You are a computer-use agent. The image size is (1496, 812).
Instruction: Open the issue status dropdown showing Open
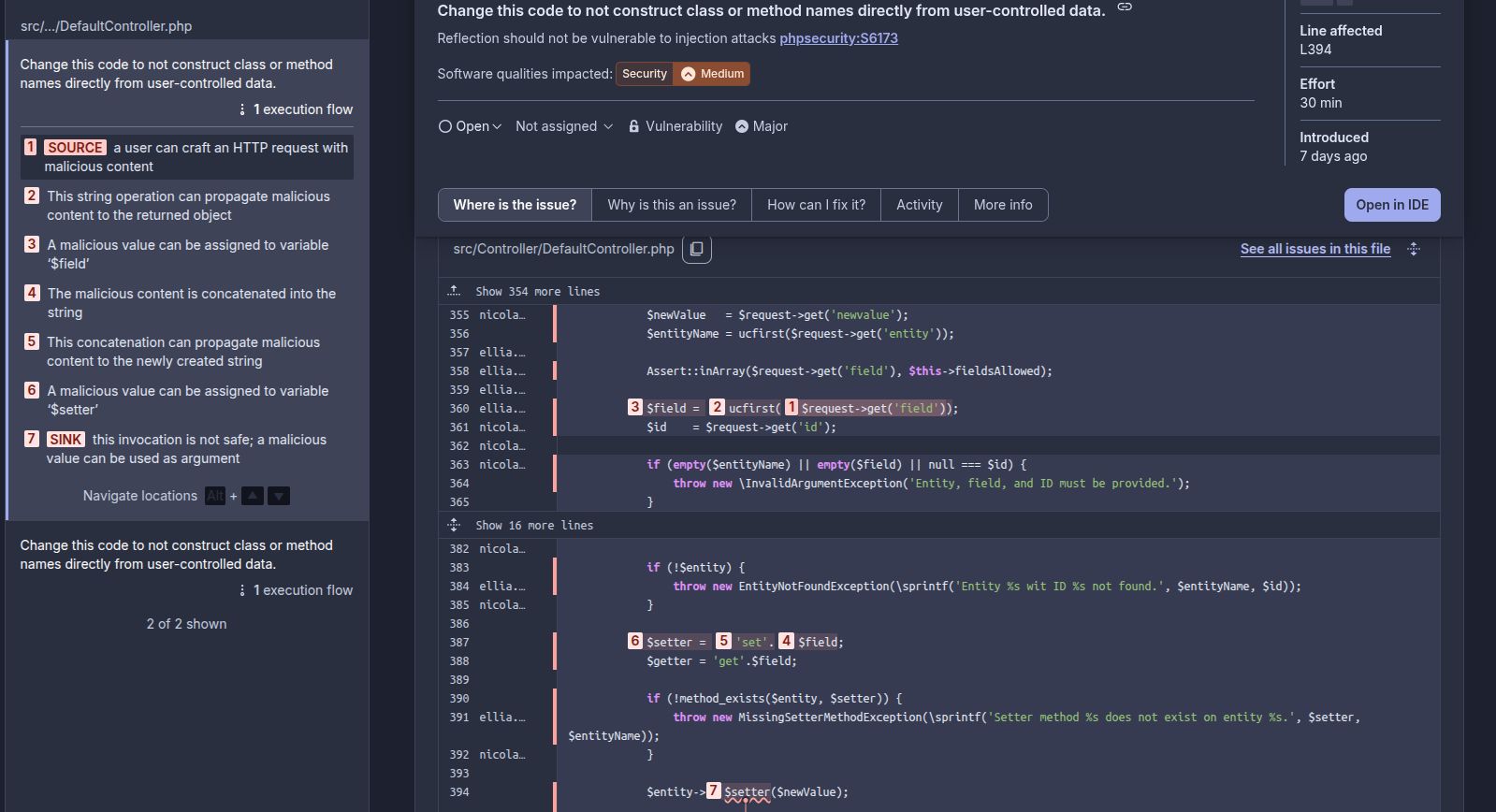471,126
